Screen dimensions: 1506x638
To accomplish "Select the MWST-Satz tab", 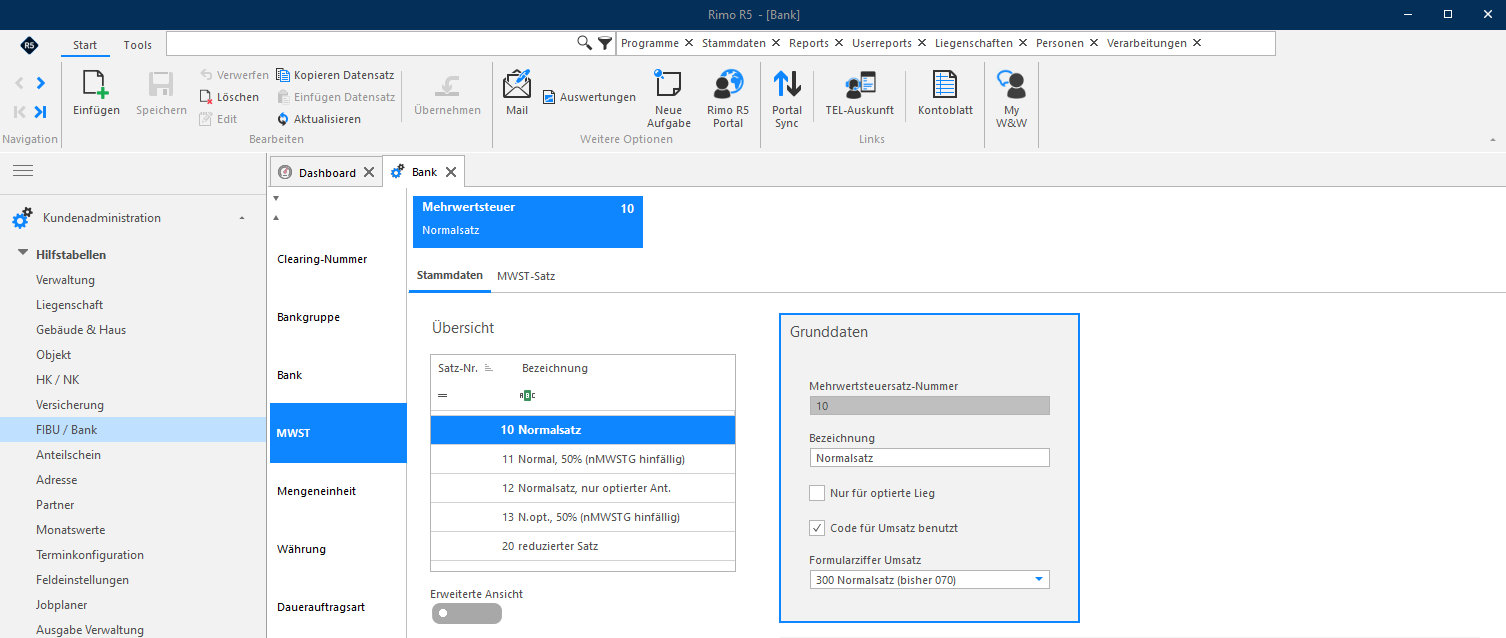I will click(x=526, y=275).
